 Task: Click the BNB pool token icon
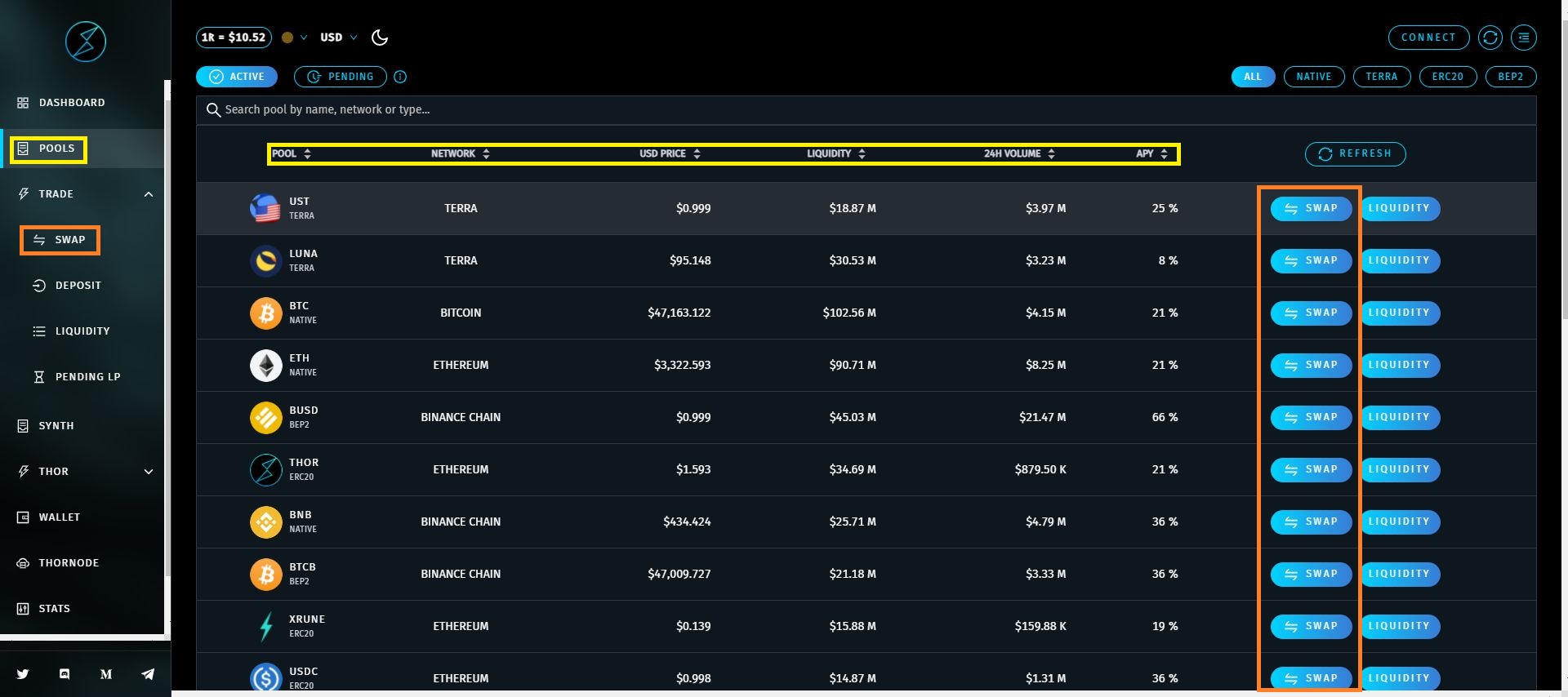click(265, 522)
